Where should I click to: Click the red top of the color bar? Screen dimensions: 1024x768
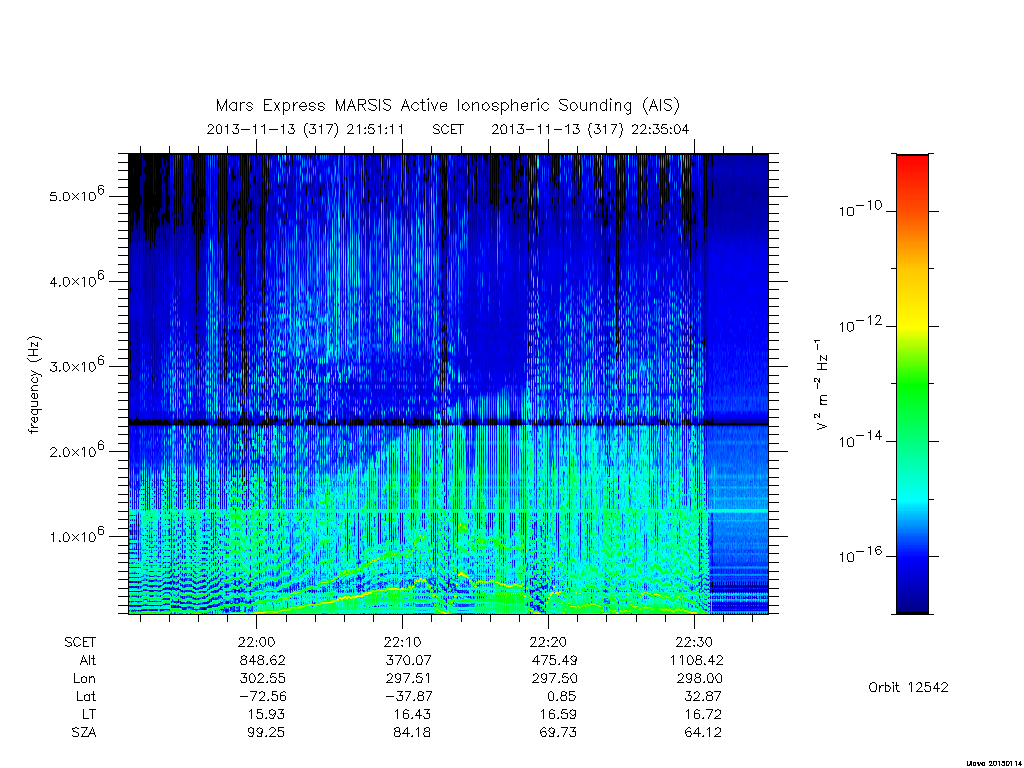pos(912,163)
